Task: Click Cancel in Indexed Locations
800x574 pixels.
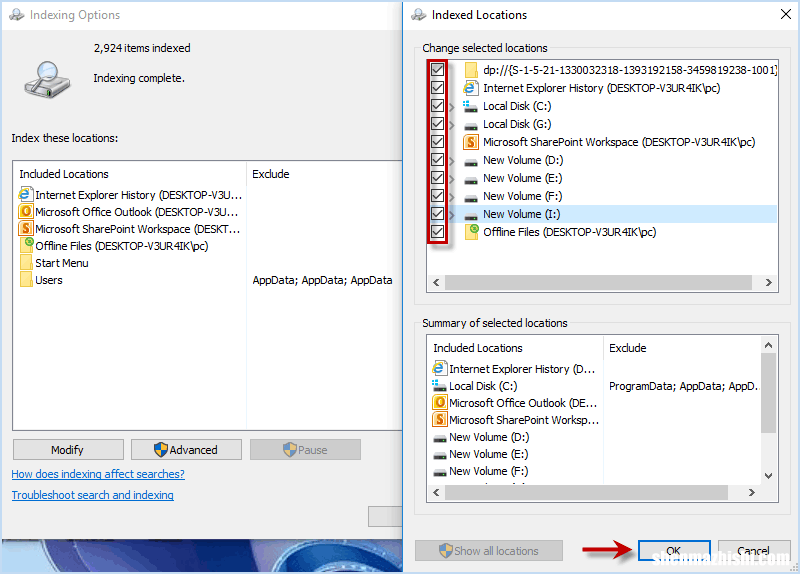Action: point(754,551)
